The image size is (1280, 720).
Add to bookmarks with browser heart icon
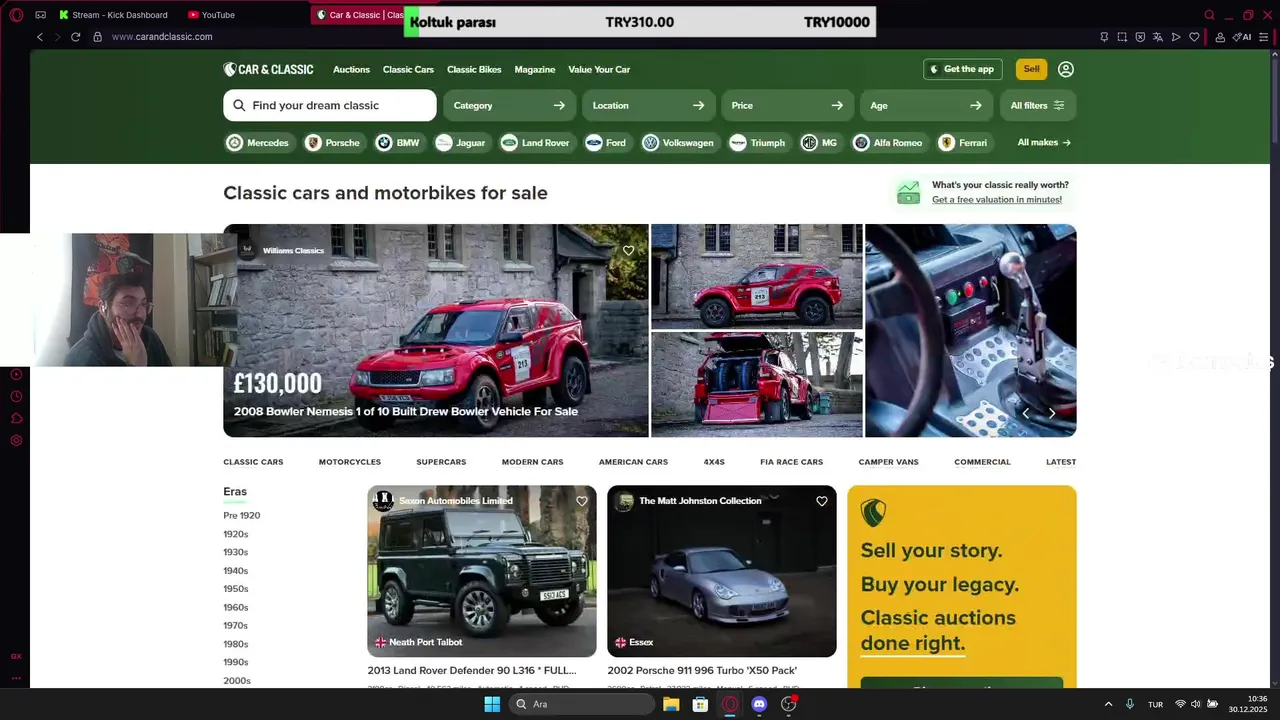(x=1194, y=37)
